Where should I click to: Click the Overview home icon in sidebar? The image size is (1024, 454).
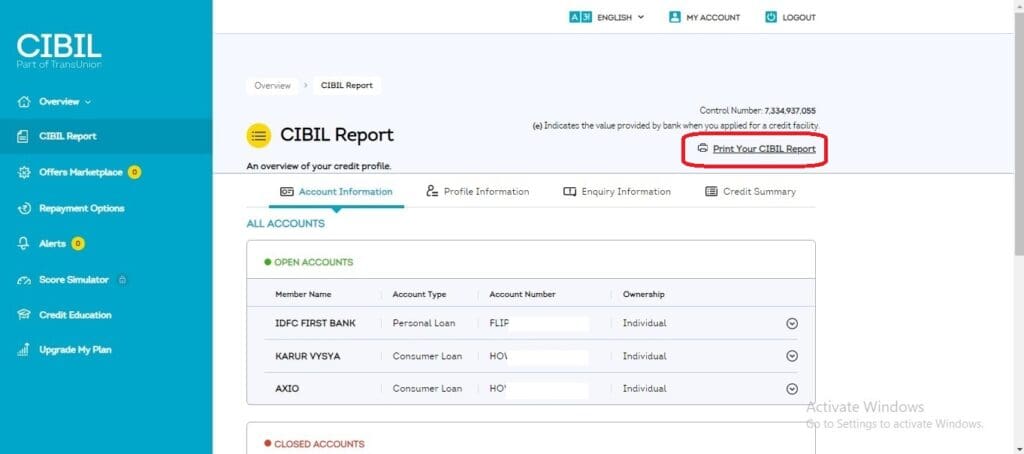(x=24, y=102)
